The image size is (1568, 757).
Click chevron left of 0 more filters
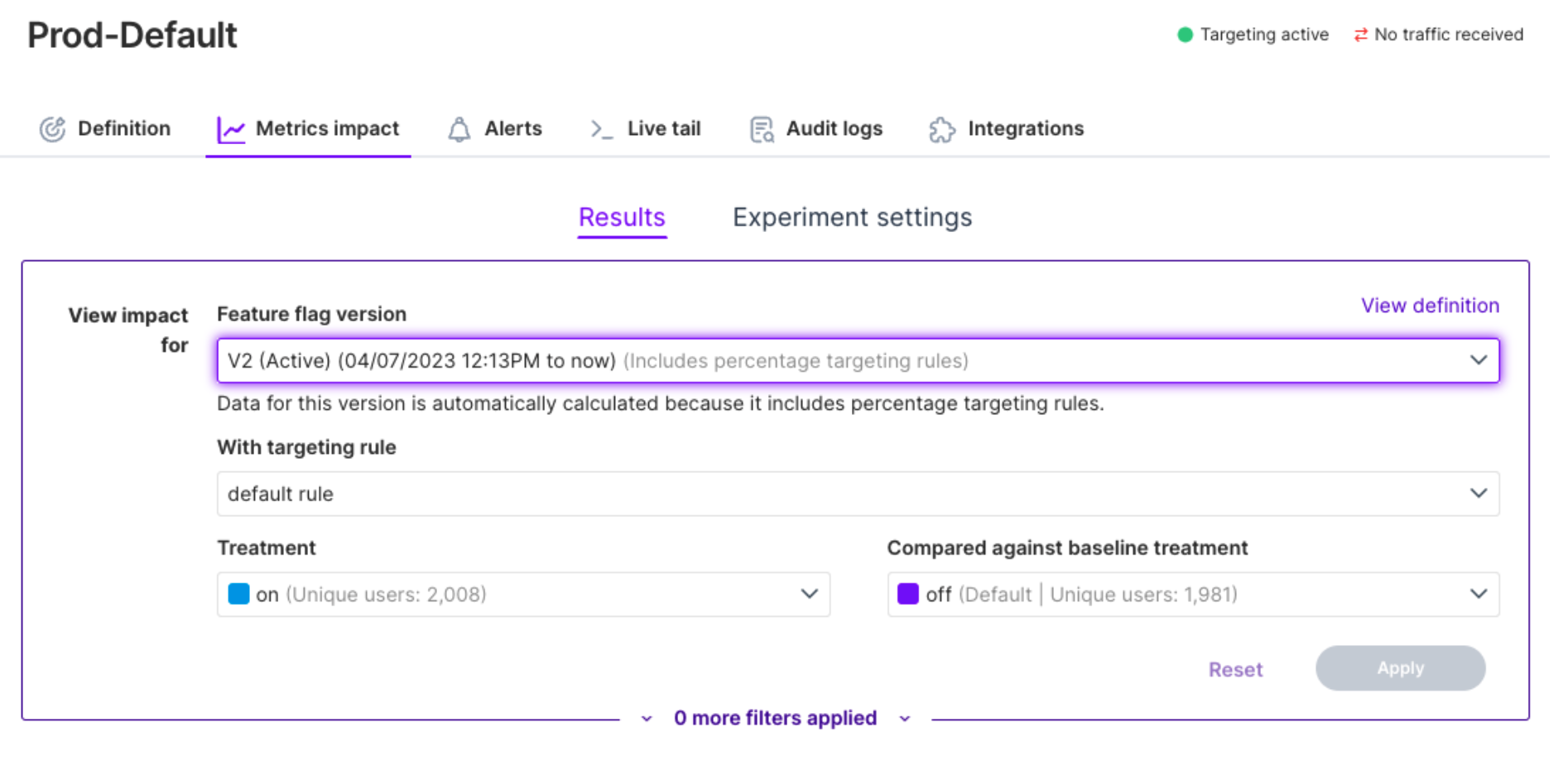point(647,719)
